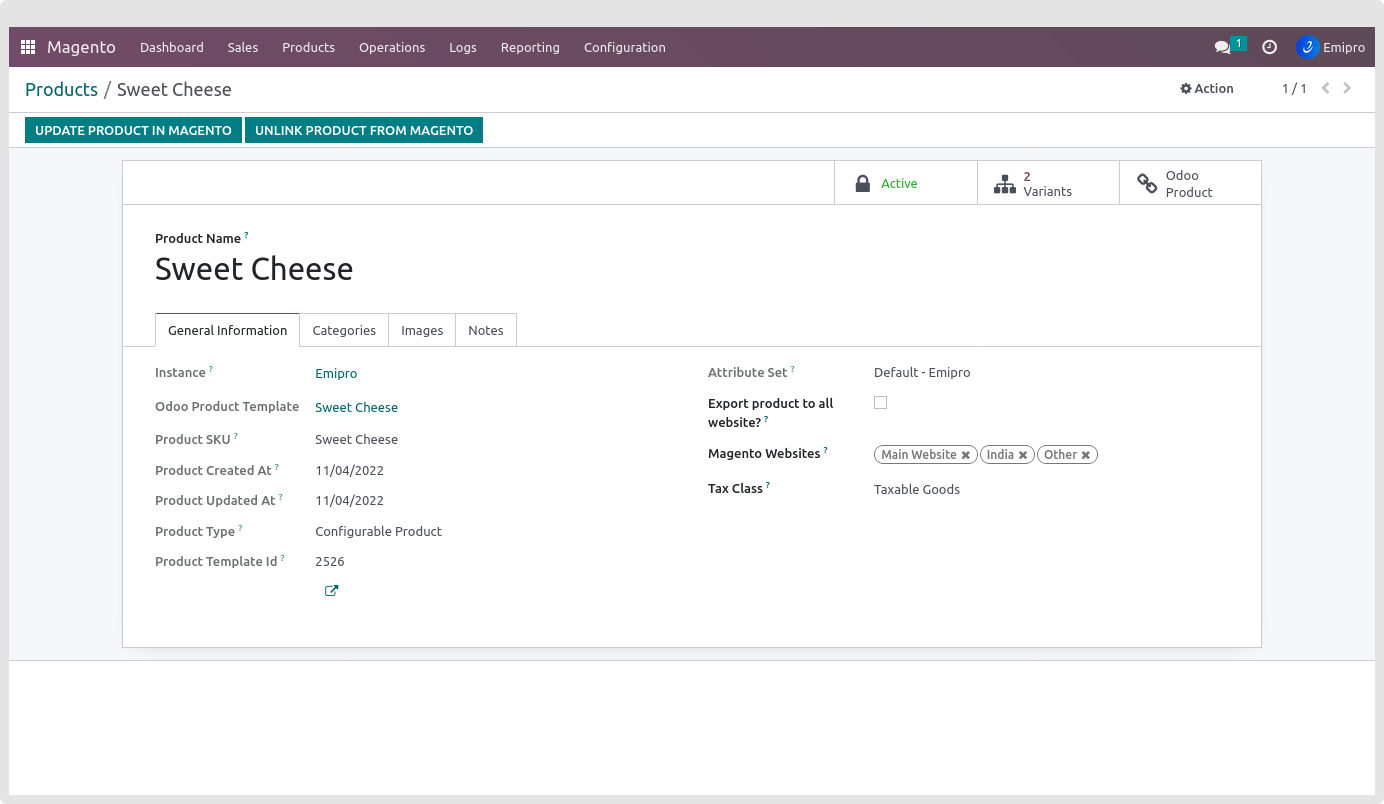Expand the Operations menu

[392, 47]
